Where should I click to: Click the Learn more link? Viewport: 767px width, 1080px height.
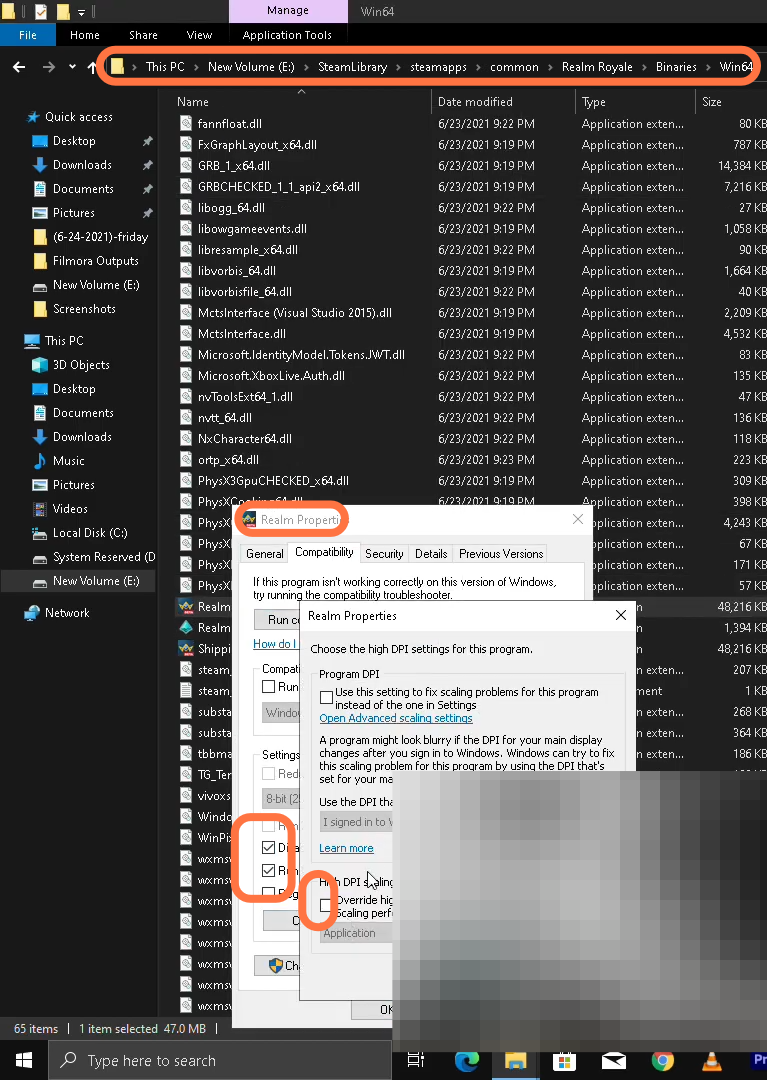pyautogui.click(x=346, y=849)
